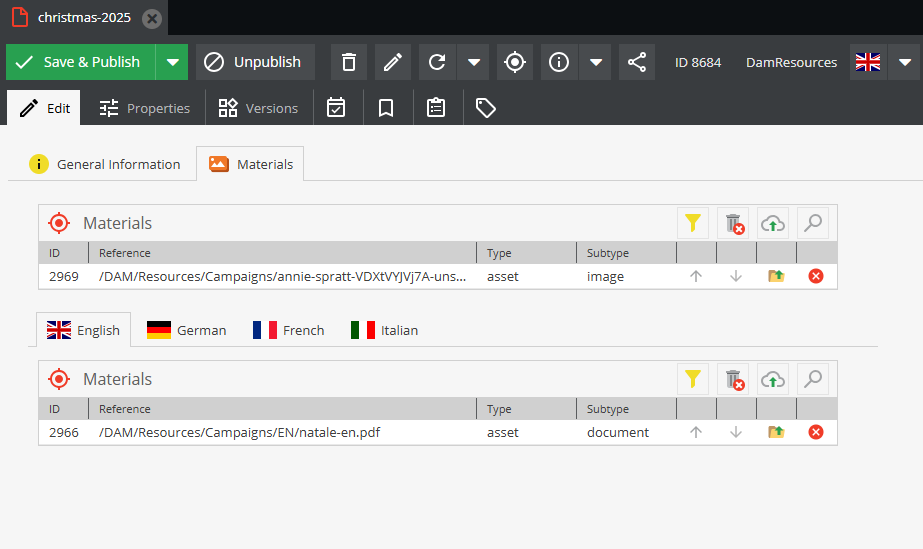The width and height of the screenshot is (923, 549).
Task: Click the trash delete icon in top toolbar
Action: point(349,62)
